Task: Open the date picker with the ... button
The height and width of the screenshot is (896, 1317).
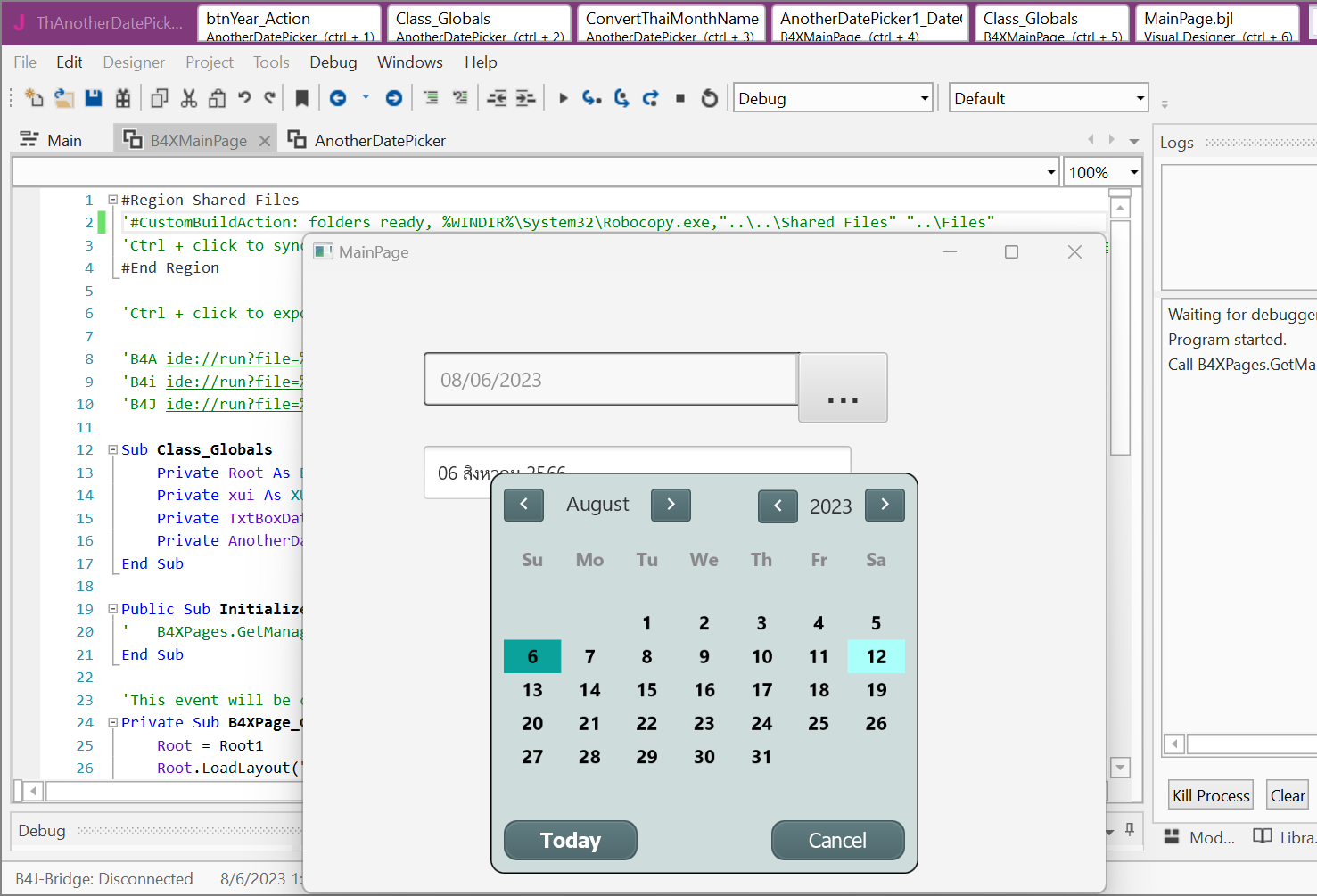Action: pos(843,387)
